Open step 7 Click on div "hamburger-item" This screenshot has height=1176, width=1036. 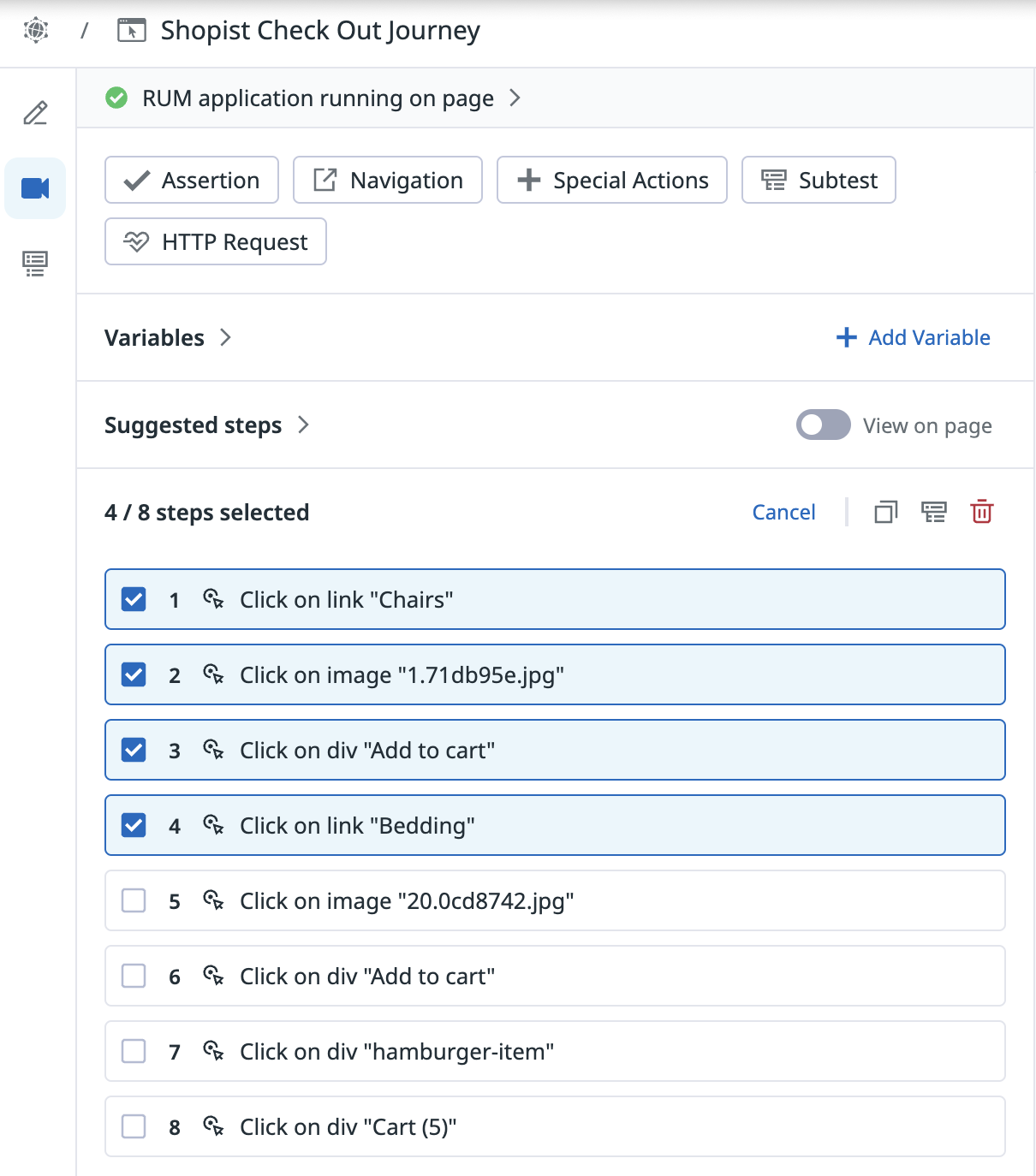click(555, 1051)
